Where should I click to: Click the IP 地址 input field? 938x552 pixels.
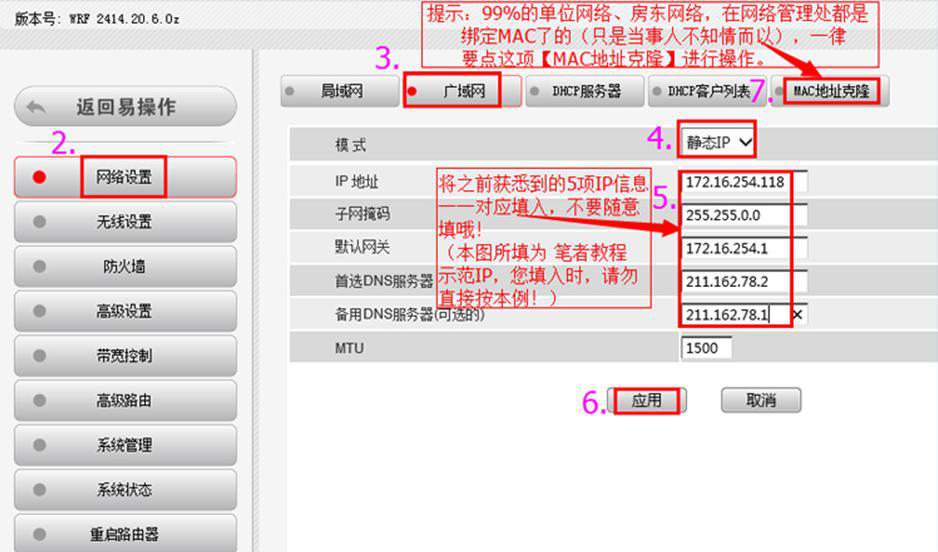744,182
